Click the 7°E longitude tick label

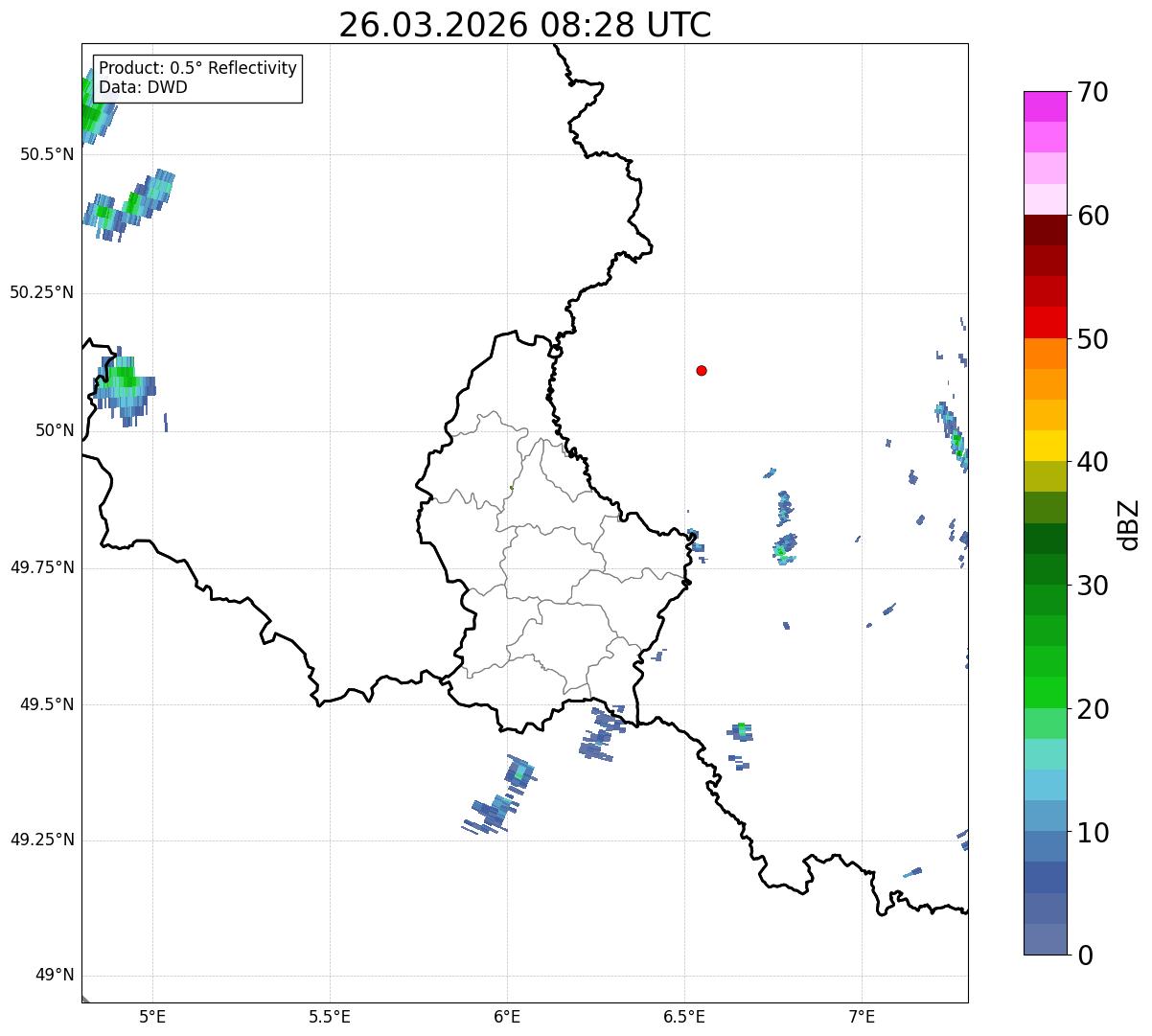point(862,1015)
